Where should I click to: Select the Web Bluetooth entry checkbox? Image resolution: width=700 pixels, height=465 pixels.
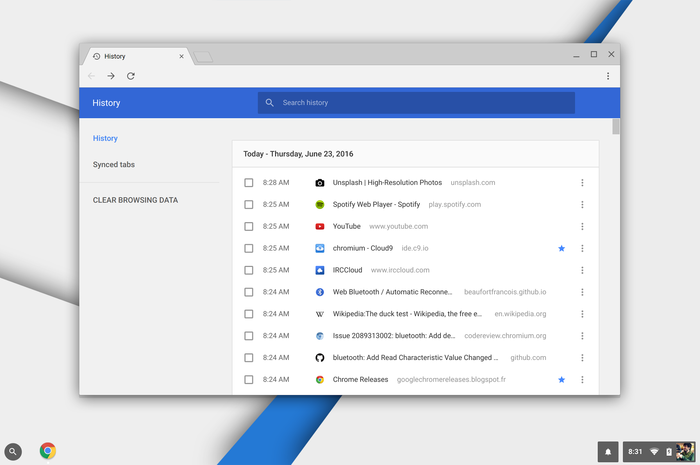coord(249,292)
